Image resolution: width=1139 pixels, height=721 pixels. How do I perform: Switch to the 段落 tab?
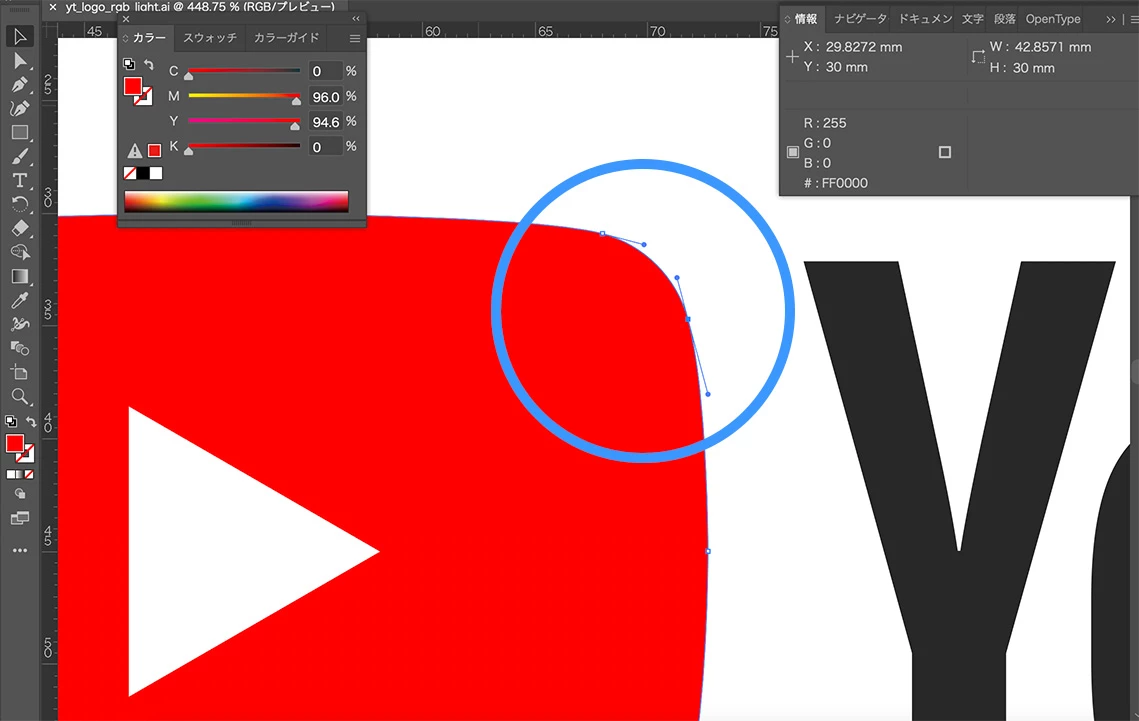pos(1005,19)
